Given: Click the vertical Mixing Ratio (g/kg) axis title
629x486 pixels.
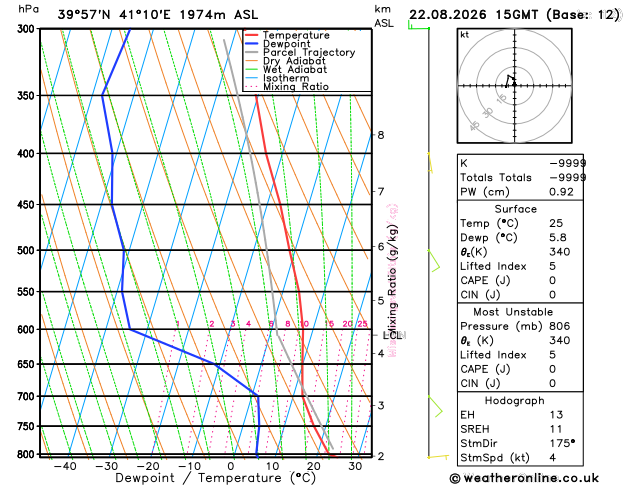Looking at the screenshot, I should [x=392, y=280].
